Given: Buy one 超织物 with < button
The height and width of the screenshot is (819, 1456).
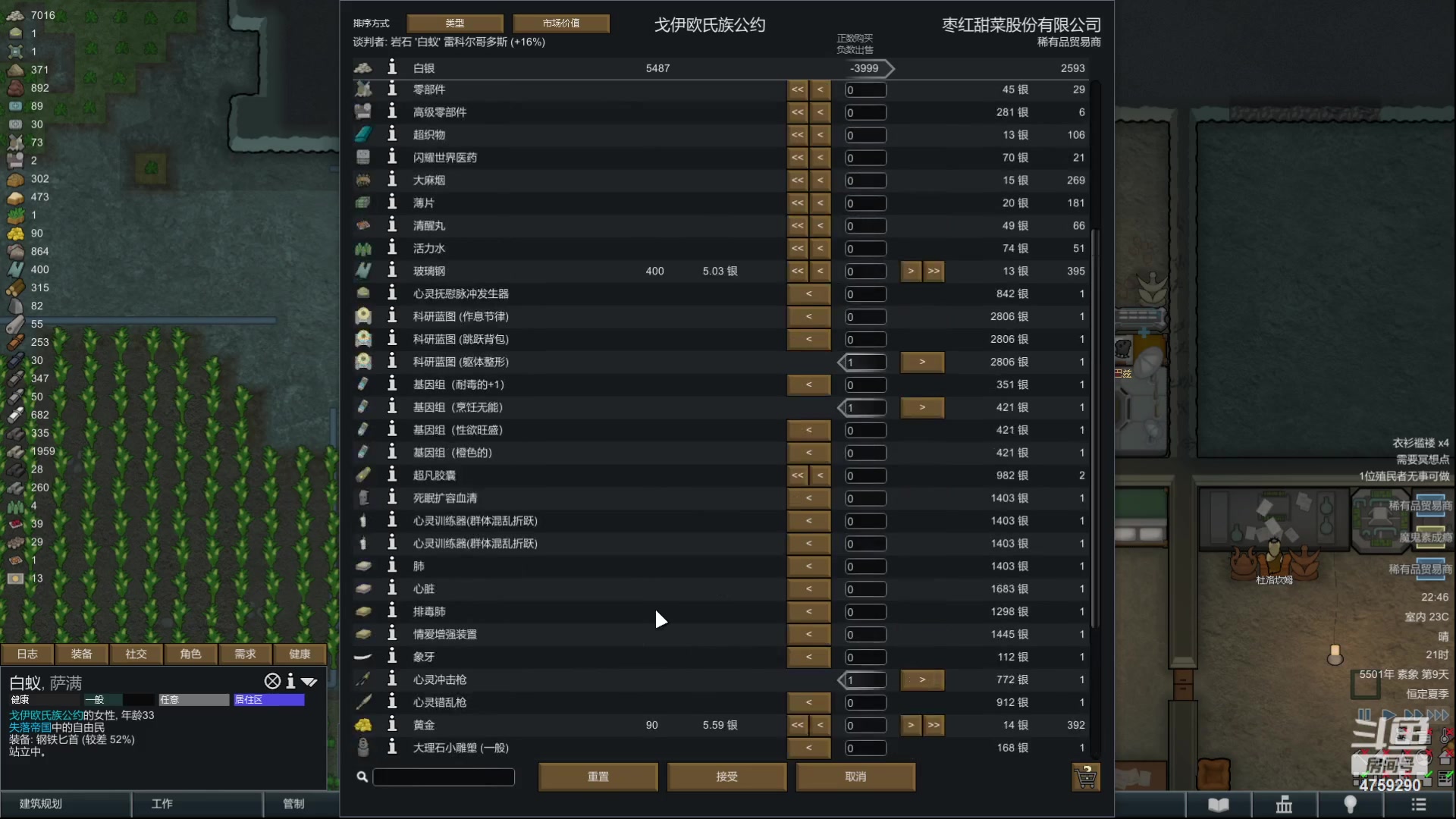Looking at the screenshot, I should click(x=820, y=135).
